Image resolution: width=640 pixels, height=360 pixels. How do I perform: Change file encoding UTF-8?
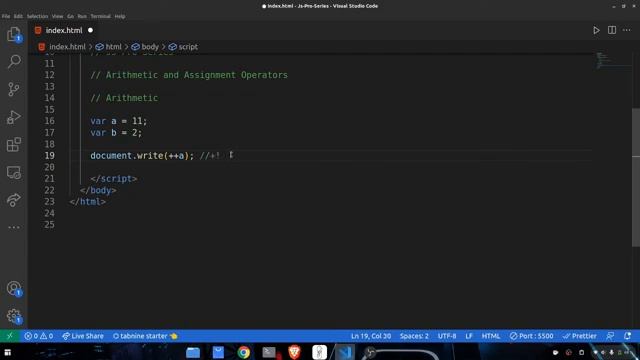[x=447, y=336]
